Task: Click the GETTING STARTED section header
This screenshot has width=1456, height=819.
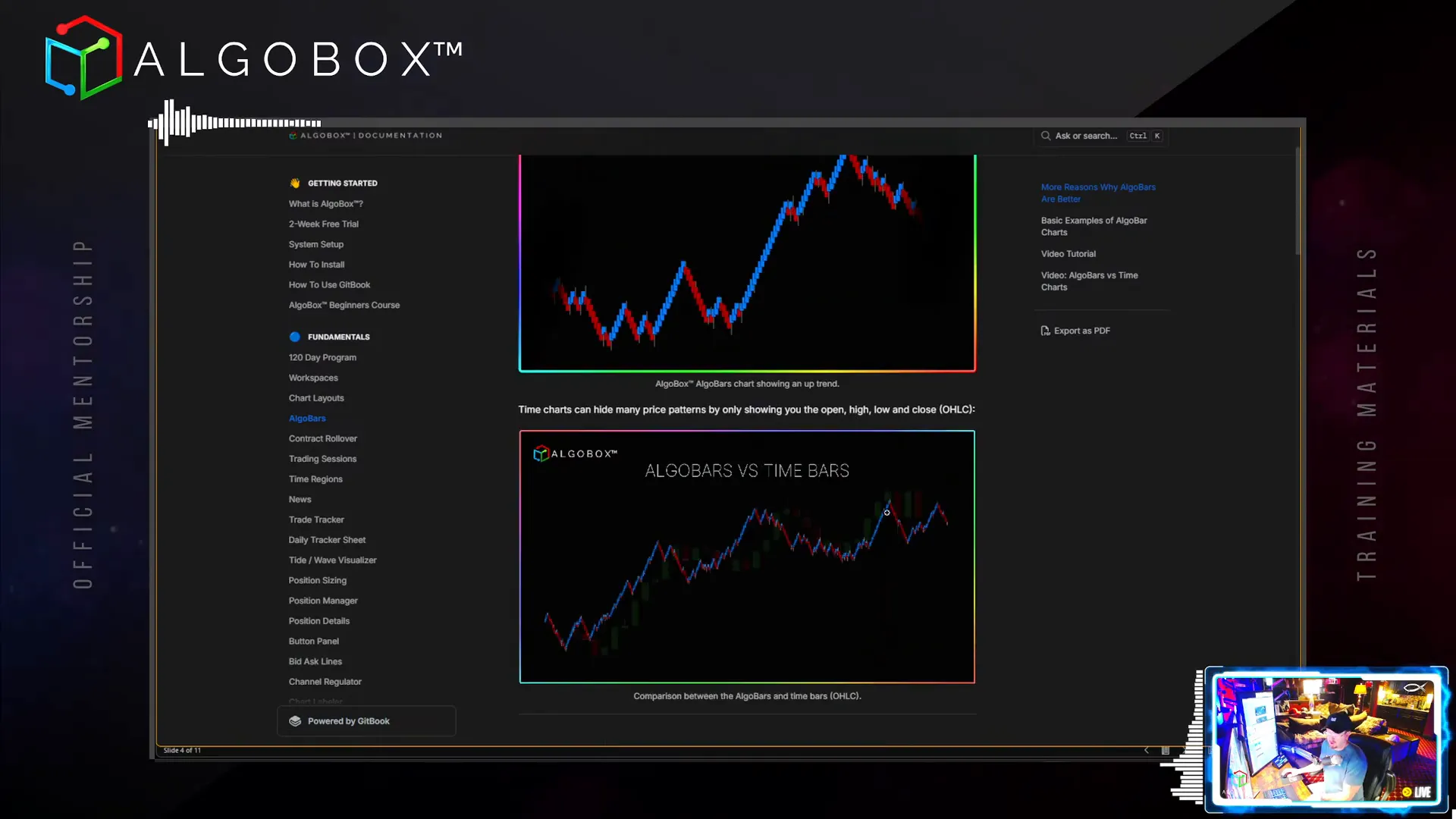Action: (x=342, y=183)
